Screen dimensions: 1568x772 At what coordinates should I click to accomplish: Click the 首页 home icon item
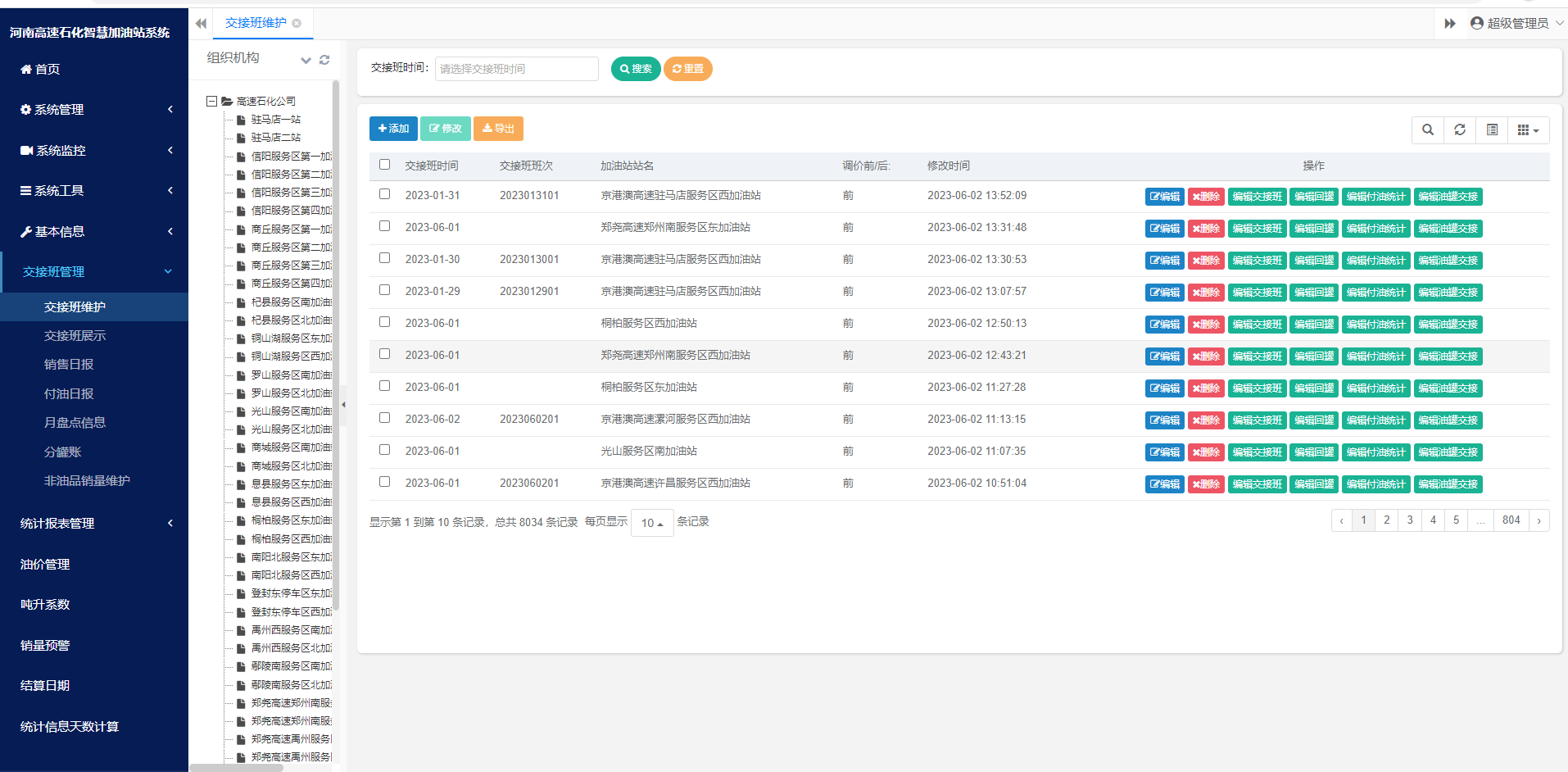pyautogui.click(x=40, y=70)
